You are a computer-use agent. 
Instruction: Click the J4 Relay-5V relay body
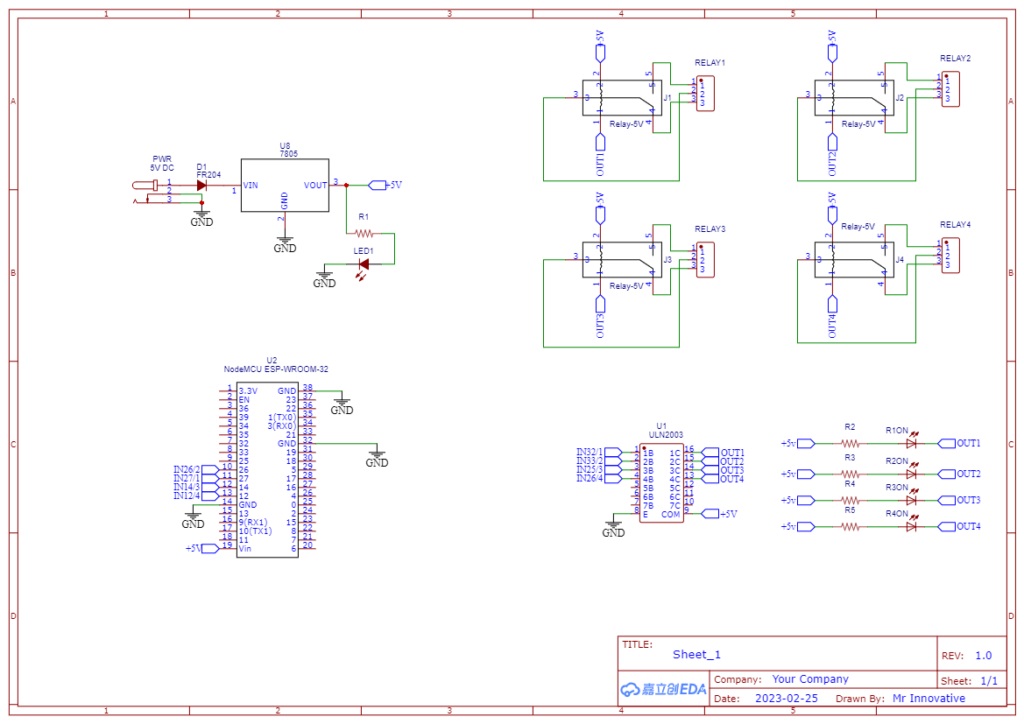(854, 260)
